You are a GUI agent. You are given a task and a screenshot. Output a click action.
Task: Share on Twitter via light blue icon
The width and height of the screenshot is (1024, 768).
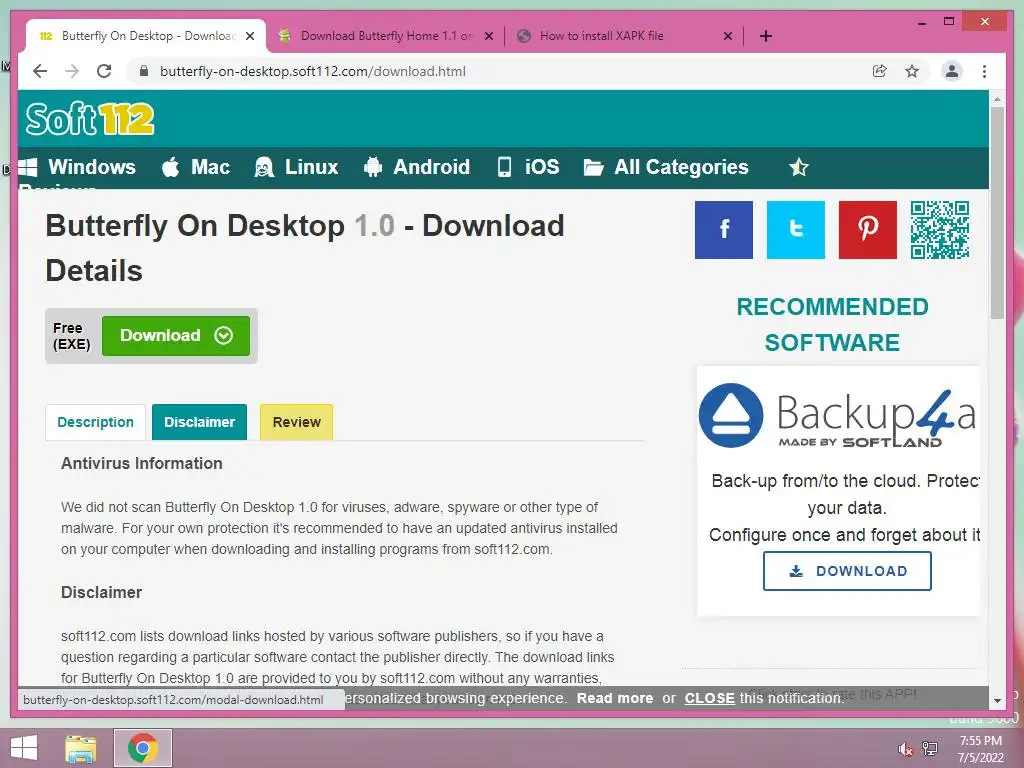coord(795,230)
